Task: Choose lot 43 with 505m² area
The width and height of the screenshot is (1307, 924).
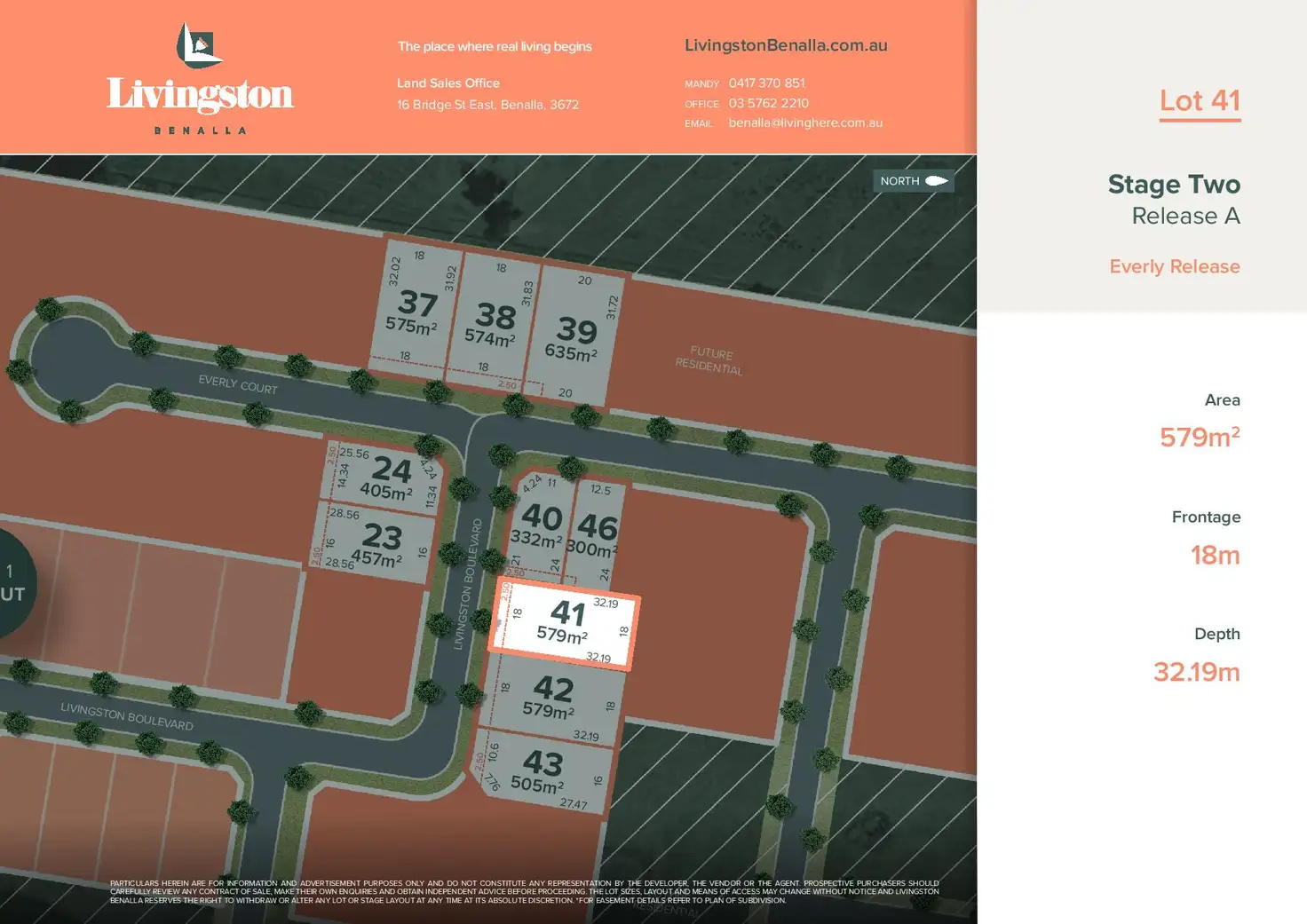Action: coord(541,770)
